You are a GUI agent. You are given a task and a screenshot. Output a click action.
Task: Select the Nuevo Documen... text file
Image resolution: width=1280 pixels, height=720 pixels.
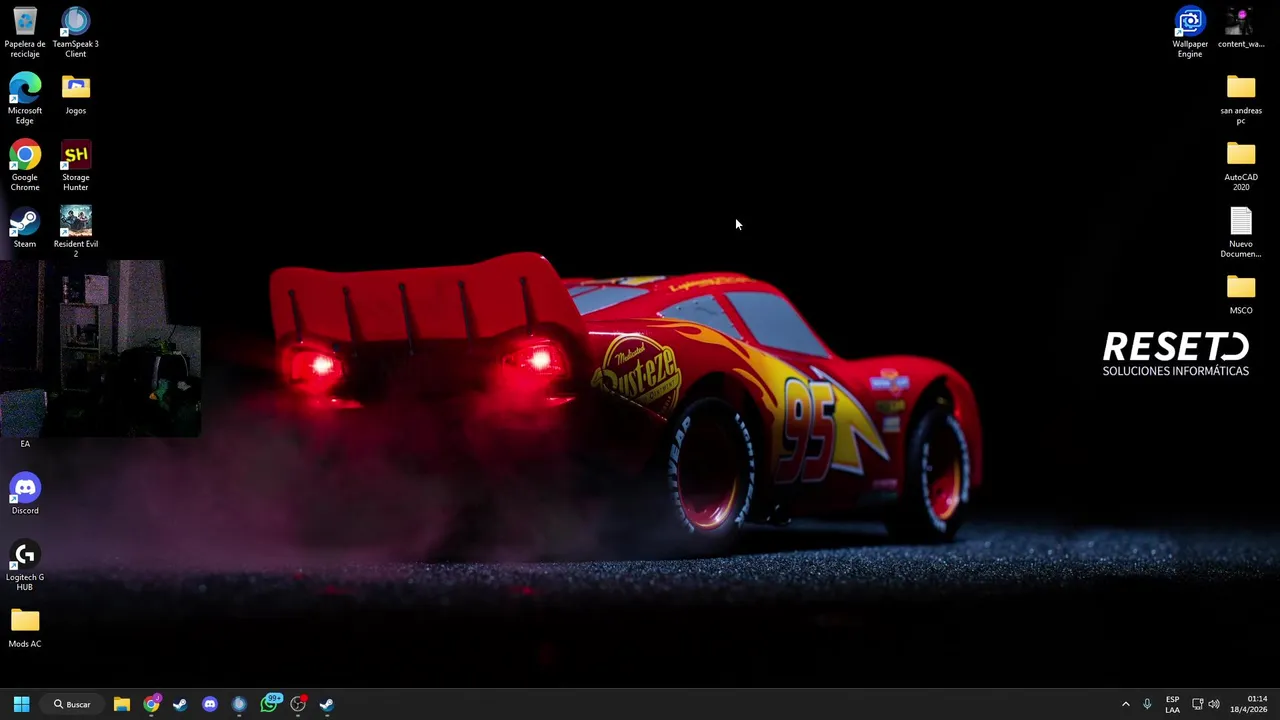pyautogui.click(x=1241, y=232)
